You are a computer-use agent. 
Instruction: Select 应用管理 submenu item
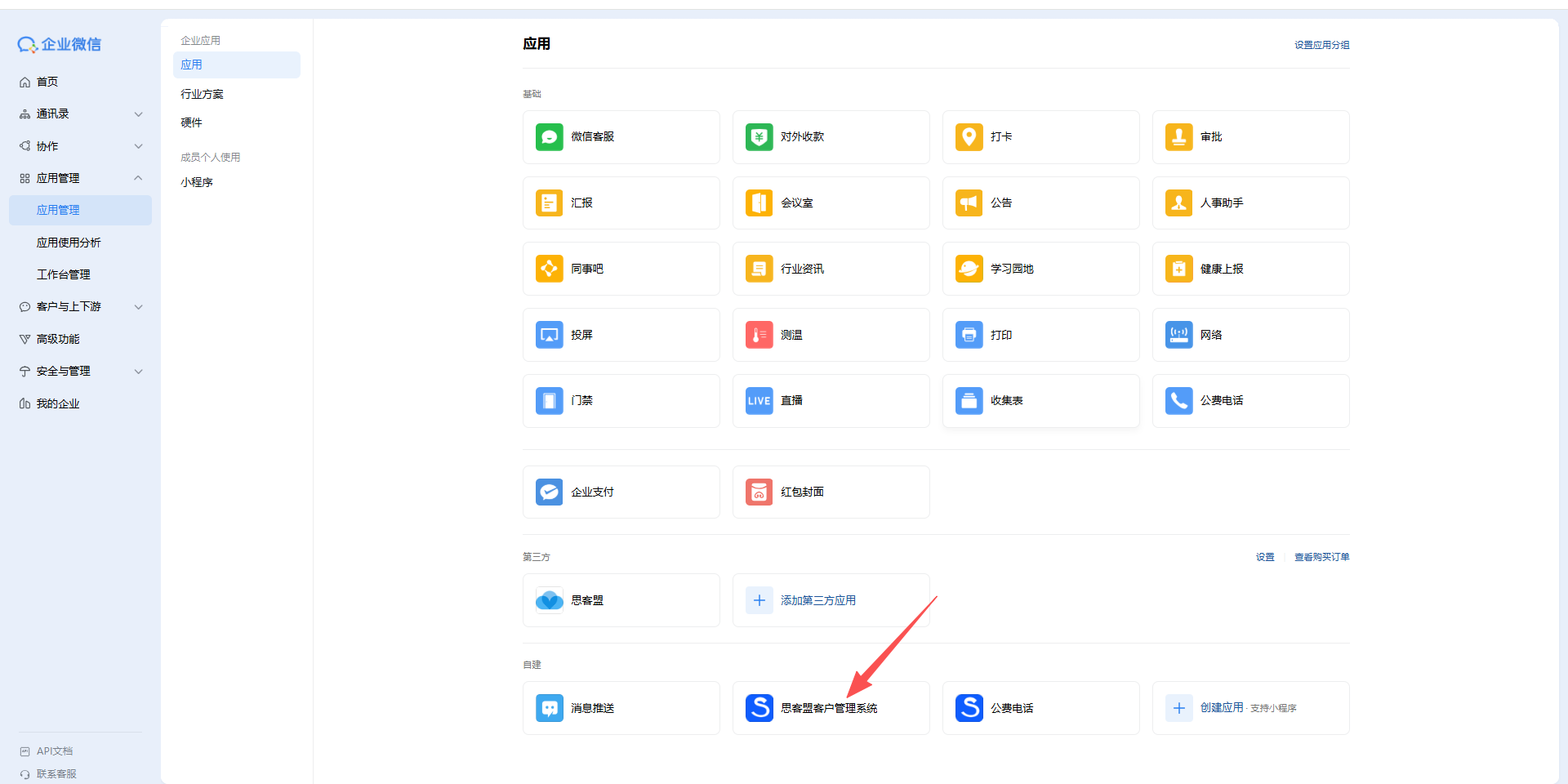[80, 210]
